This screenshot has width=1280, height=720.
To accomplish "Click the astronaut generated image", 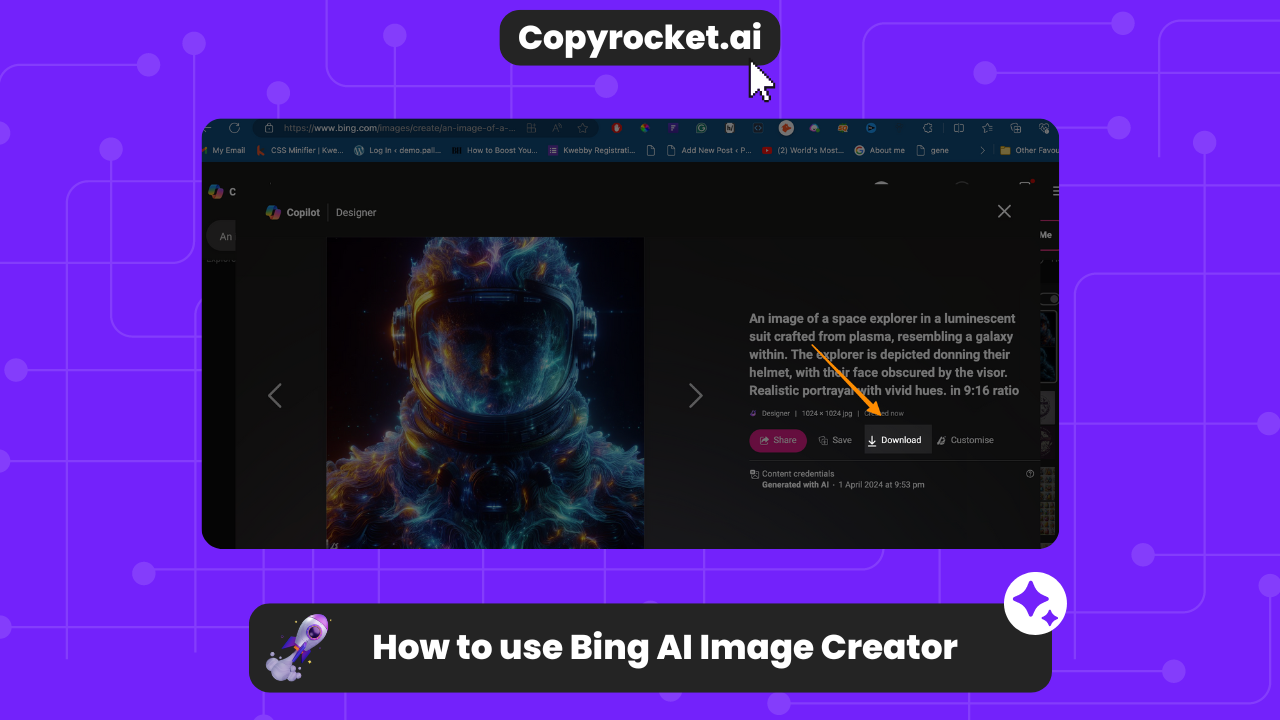I will click(485, 392).
